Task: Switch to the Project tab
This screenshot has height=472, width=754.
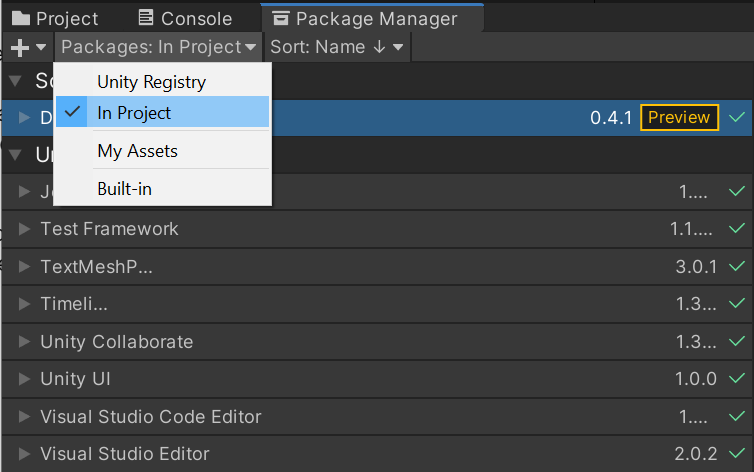Action: pyautogui.click(x=56, y=18)
